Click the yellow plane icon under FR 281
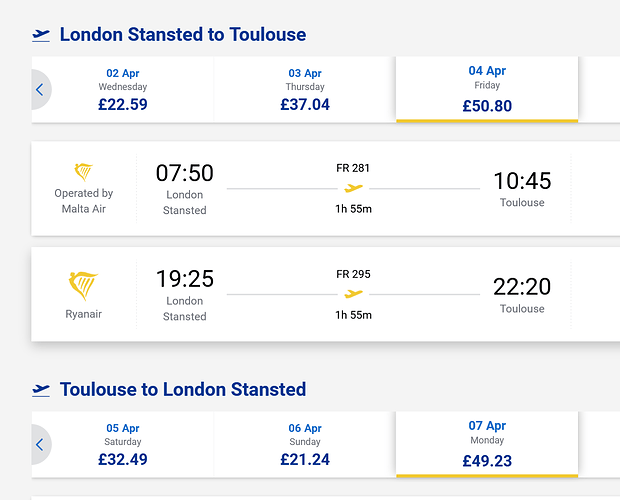Image resolution: width=620 pixels, height=500 pixels. [x=353, y=188]
